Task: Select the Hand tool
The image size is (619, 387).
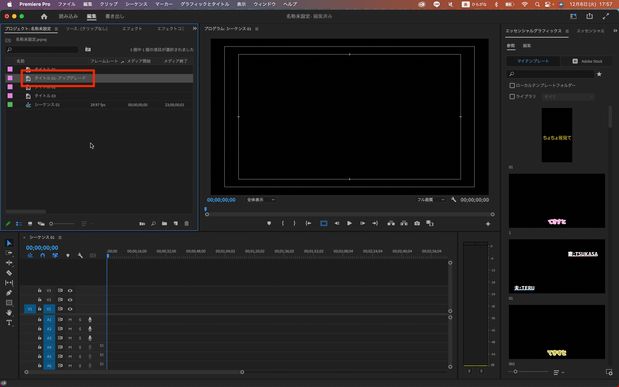Action: (9, 313)
